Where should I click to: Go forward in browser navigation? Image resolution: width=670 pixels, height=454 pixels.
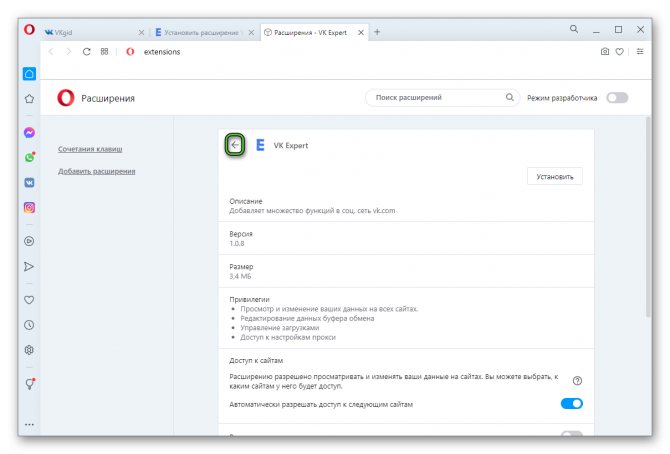pyautogui.click(x=68, y=52)
